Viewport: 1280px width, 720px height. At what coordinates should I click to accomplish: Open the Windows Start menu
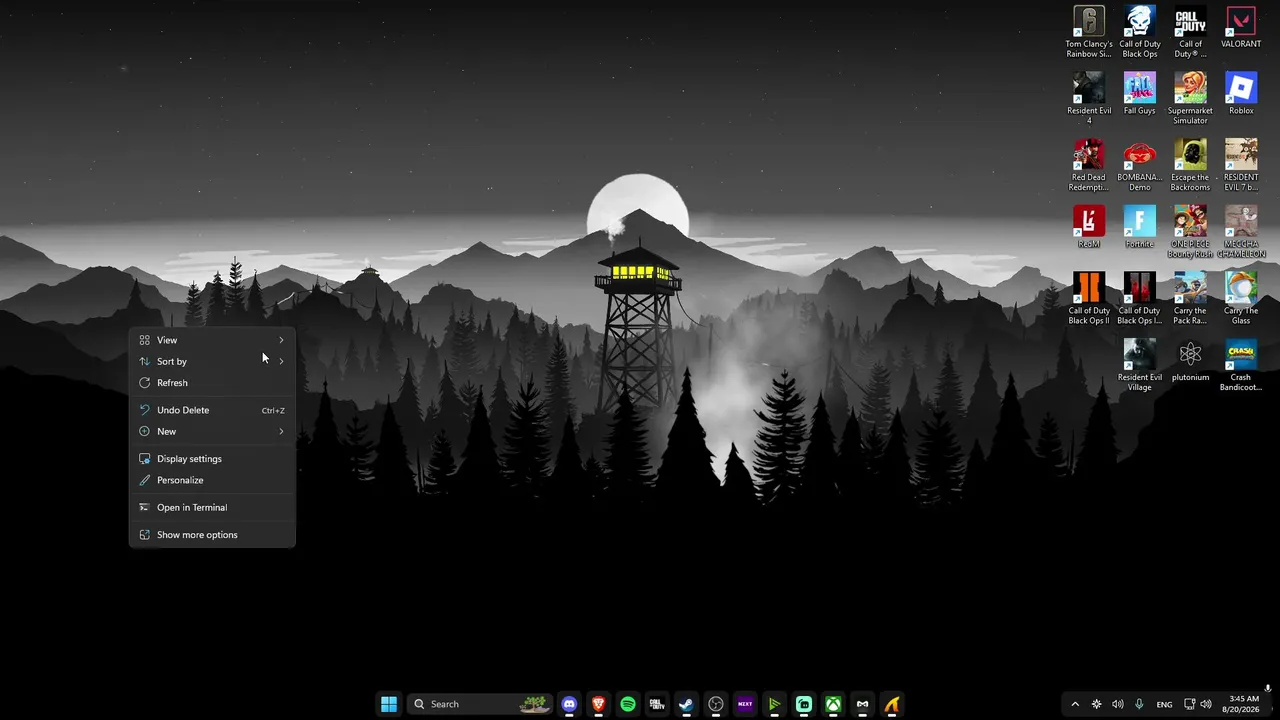point(389,704)
